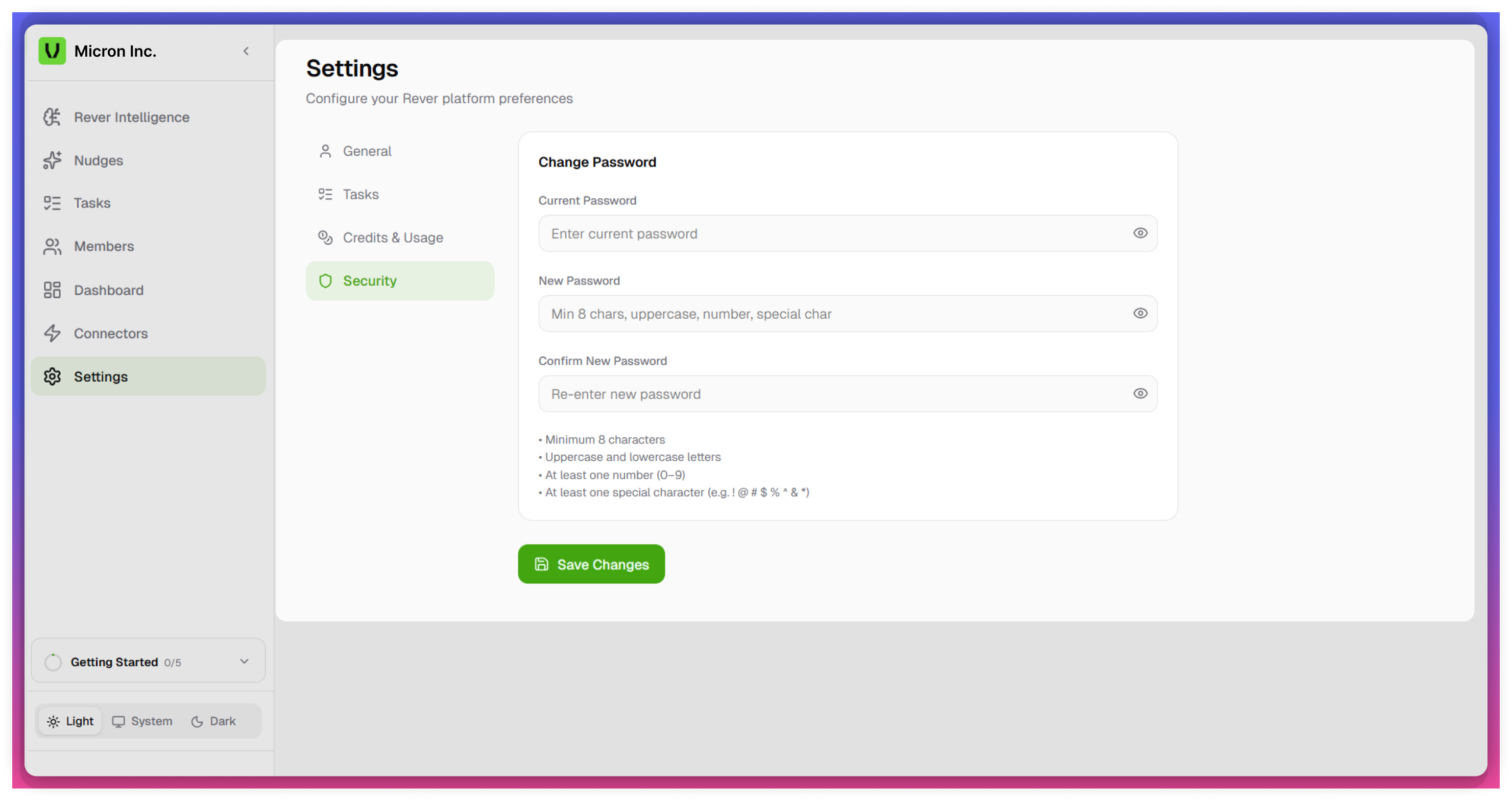Viewport: 1512px width, 801px height.
Task: Select System theme option
Action: click(142, 721)
